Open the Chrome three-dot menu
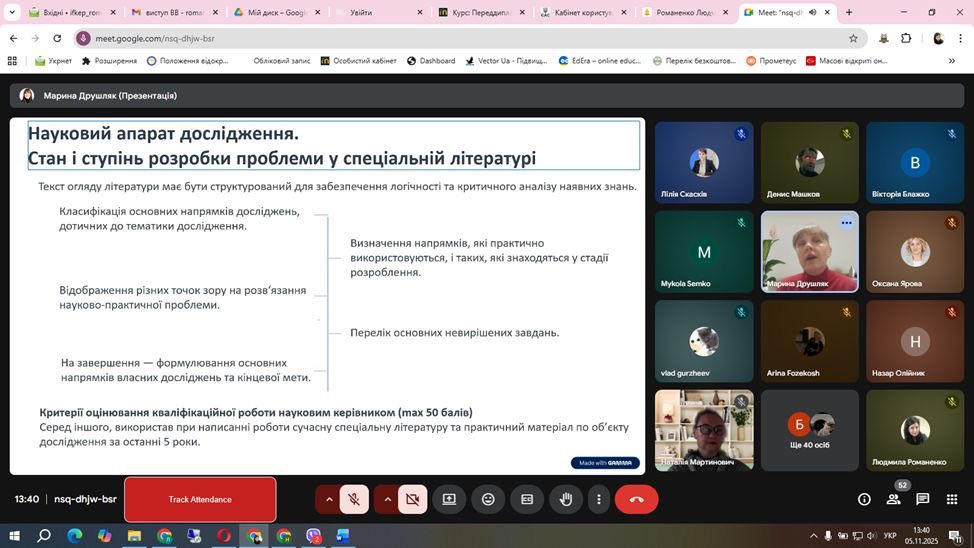 tap(960, 39)
